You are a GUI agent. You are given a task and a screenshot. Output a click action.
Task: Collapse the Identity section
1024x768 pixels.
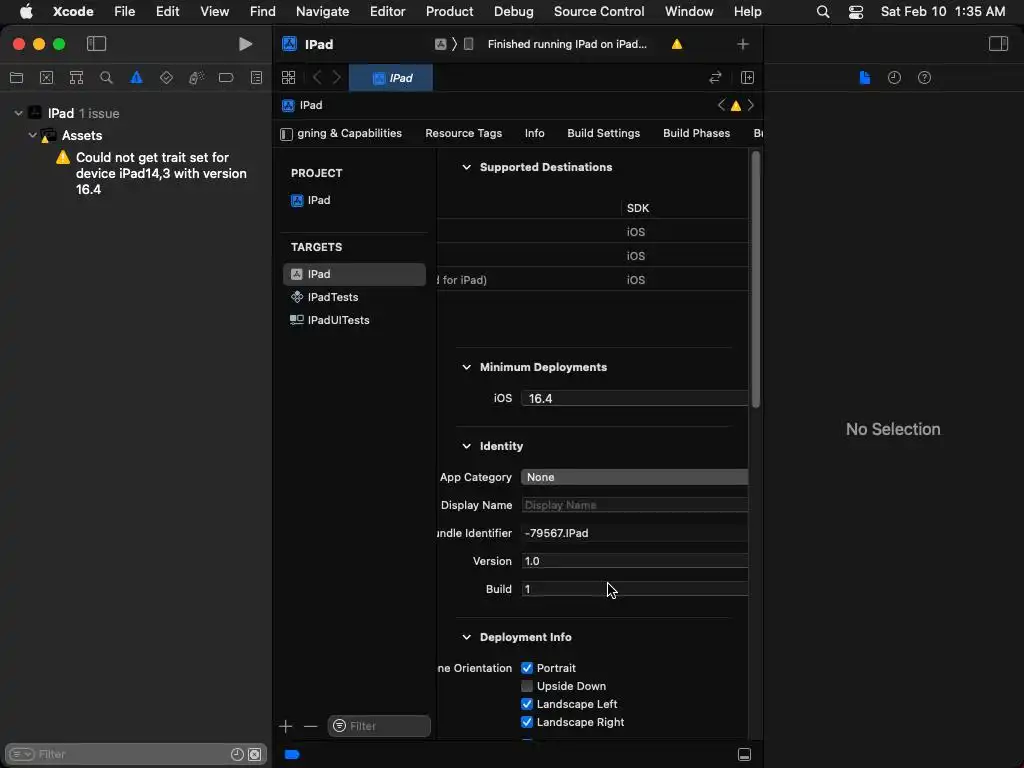466,446
